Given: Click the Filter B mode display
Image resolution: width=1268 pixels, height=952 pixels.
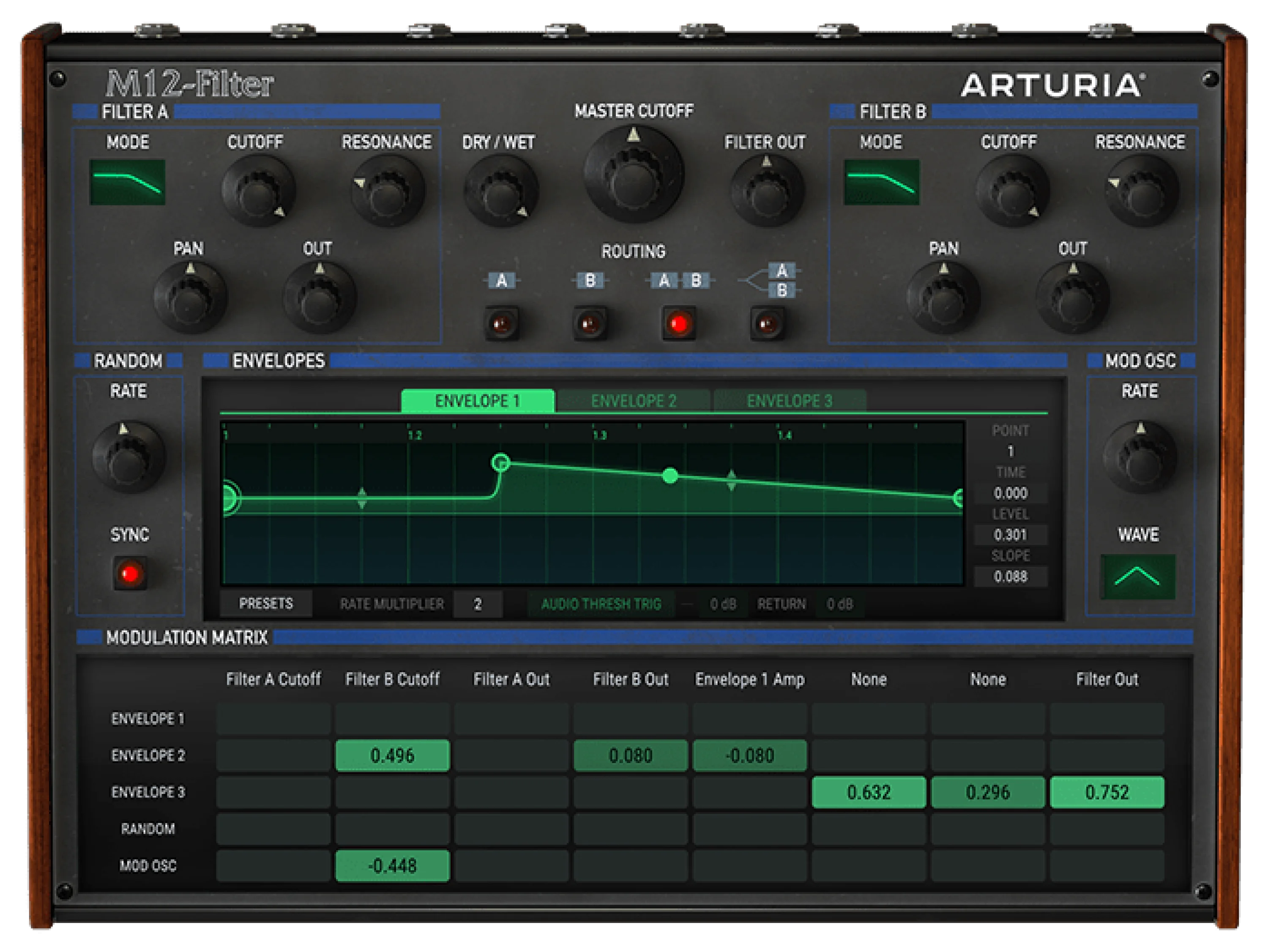Looking at the screenshot, I should click(x=881, y=182).
